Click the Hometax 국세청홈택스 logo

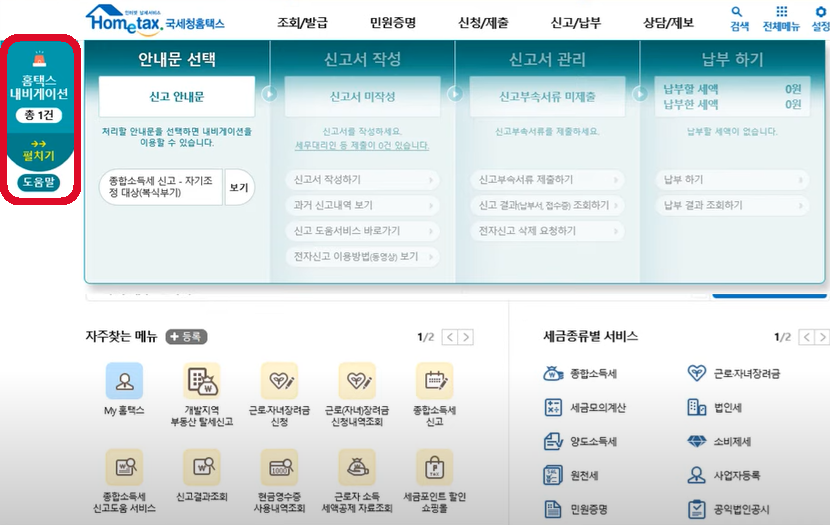click(x=155, y=20)
